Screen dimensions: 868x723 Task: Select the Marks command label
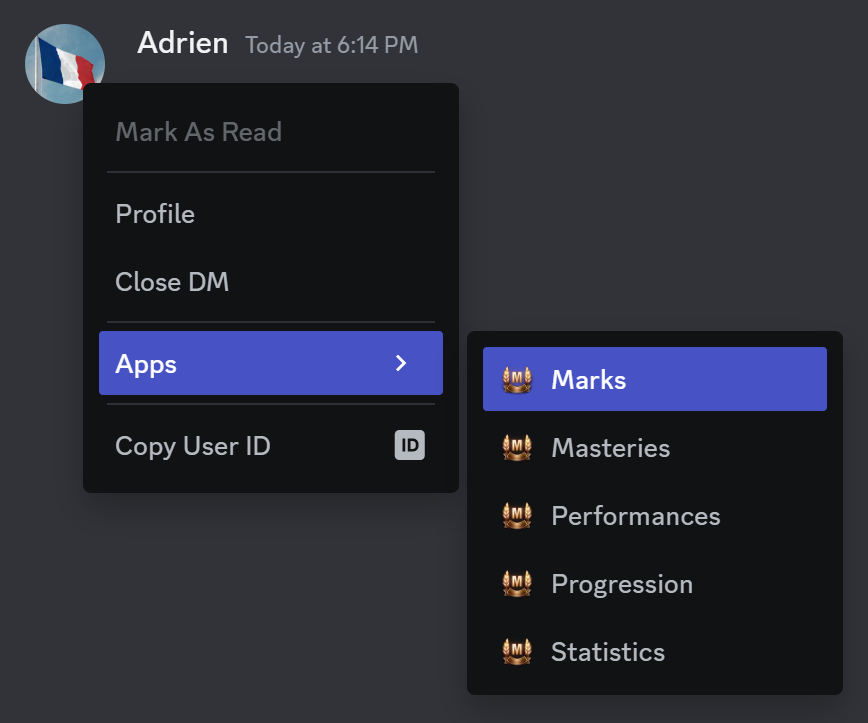pyautogui.click(x=588, y=380)
